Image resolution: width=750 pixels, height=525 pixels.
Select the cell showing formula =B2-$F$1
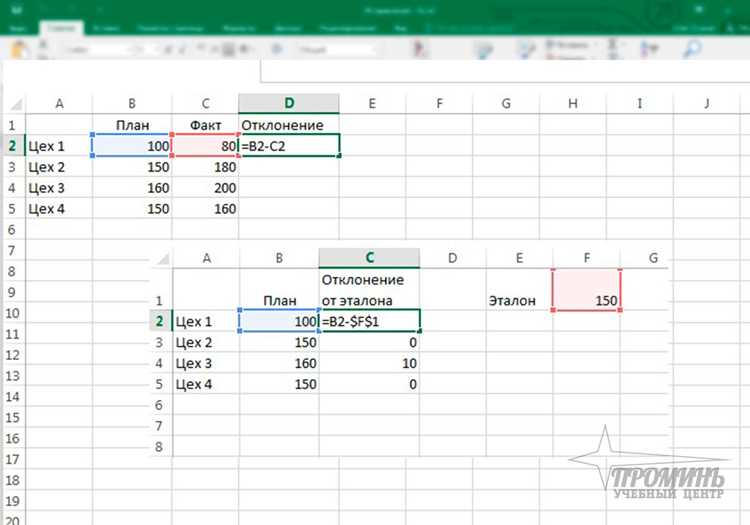point(369,321)
